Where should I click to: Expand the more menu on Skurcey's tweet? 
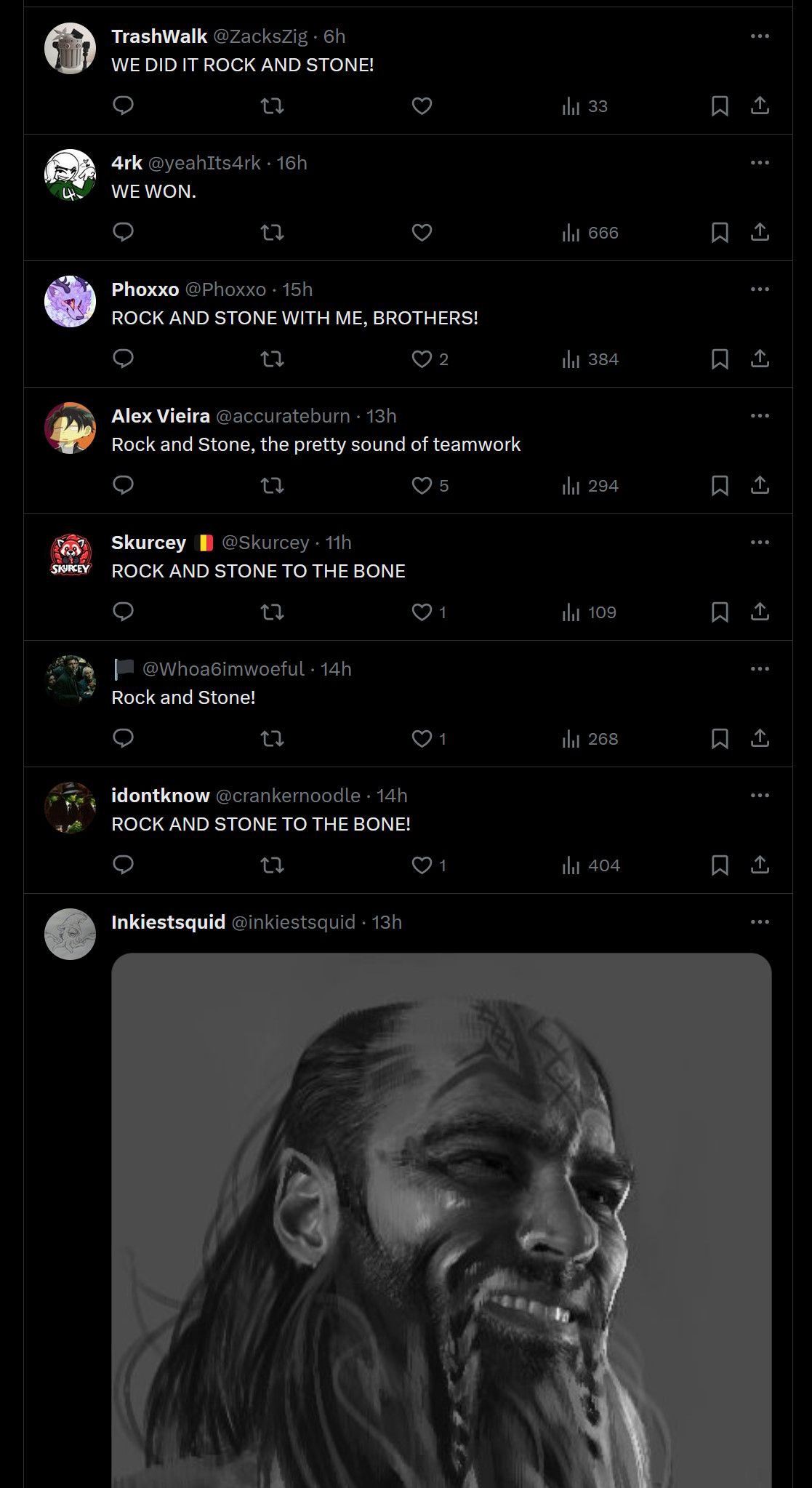tap(760, 543)
